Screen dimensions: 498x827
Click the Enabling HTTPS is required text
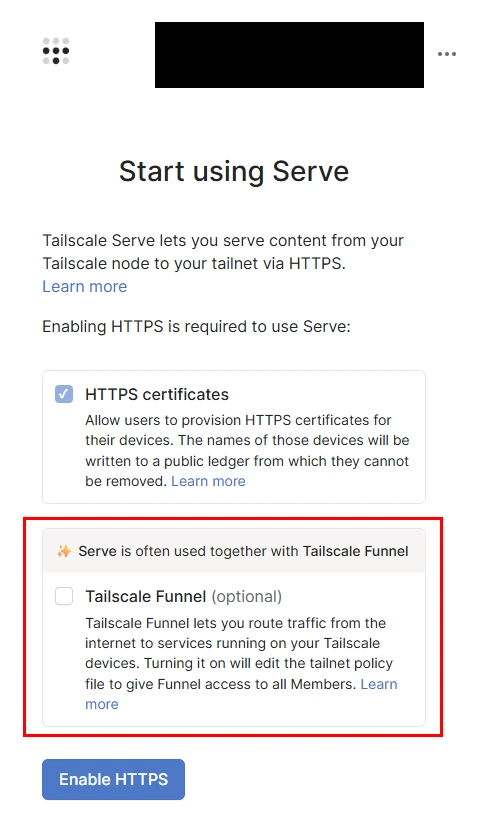click(x=196, y=326)
